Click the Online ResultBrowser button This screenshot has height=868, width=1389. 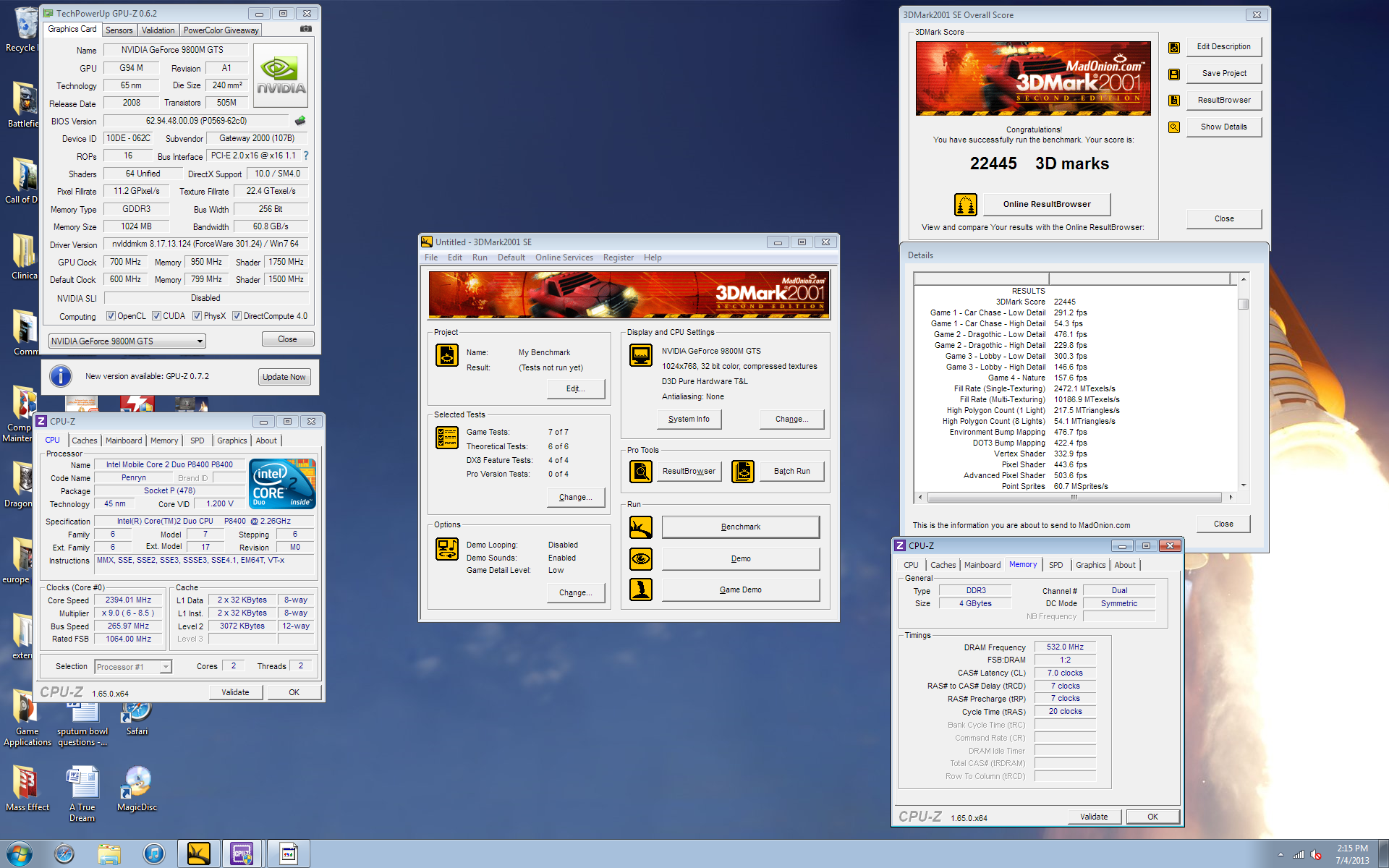tap(1047, 205)
